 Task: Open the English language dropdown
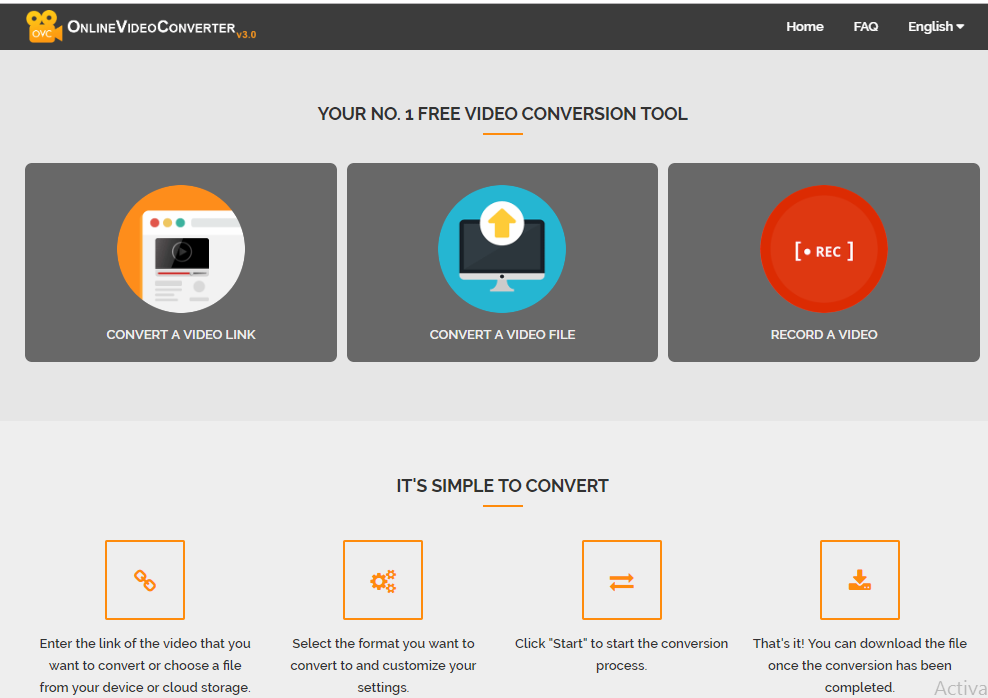[935, 27]
